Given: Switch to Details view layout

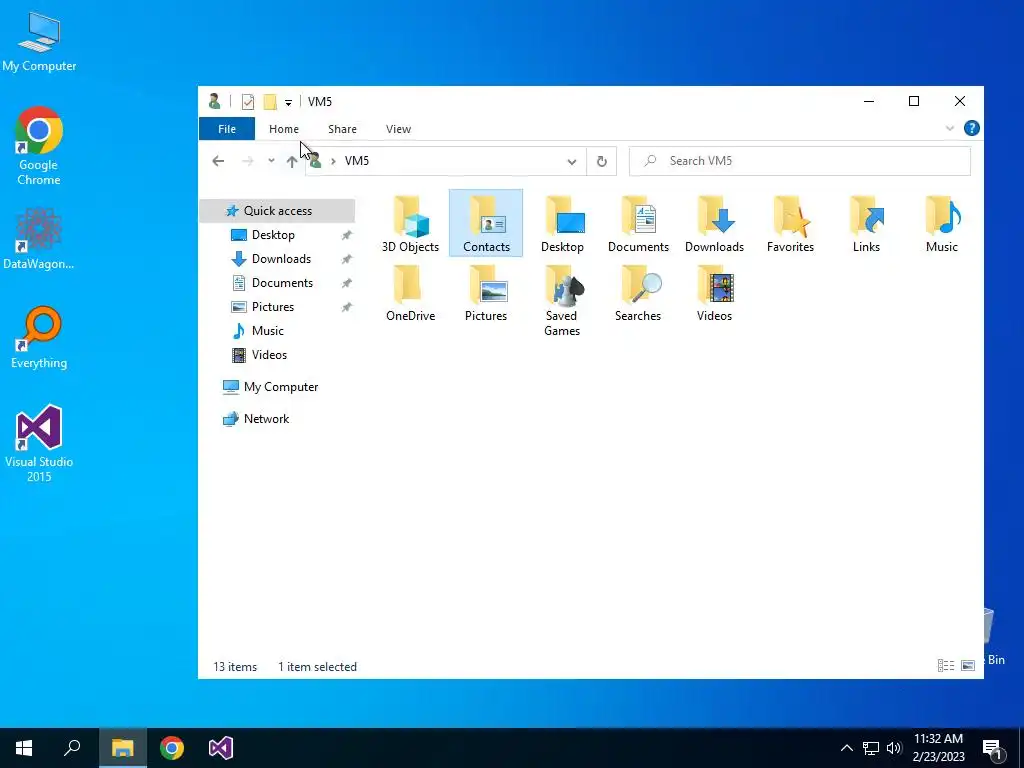Looking at the screenshot, I should [x=946, y=665].
